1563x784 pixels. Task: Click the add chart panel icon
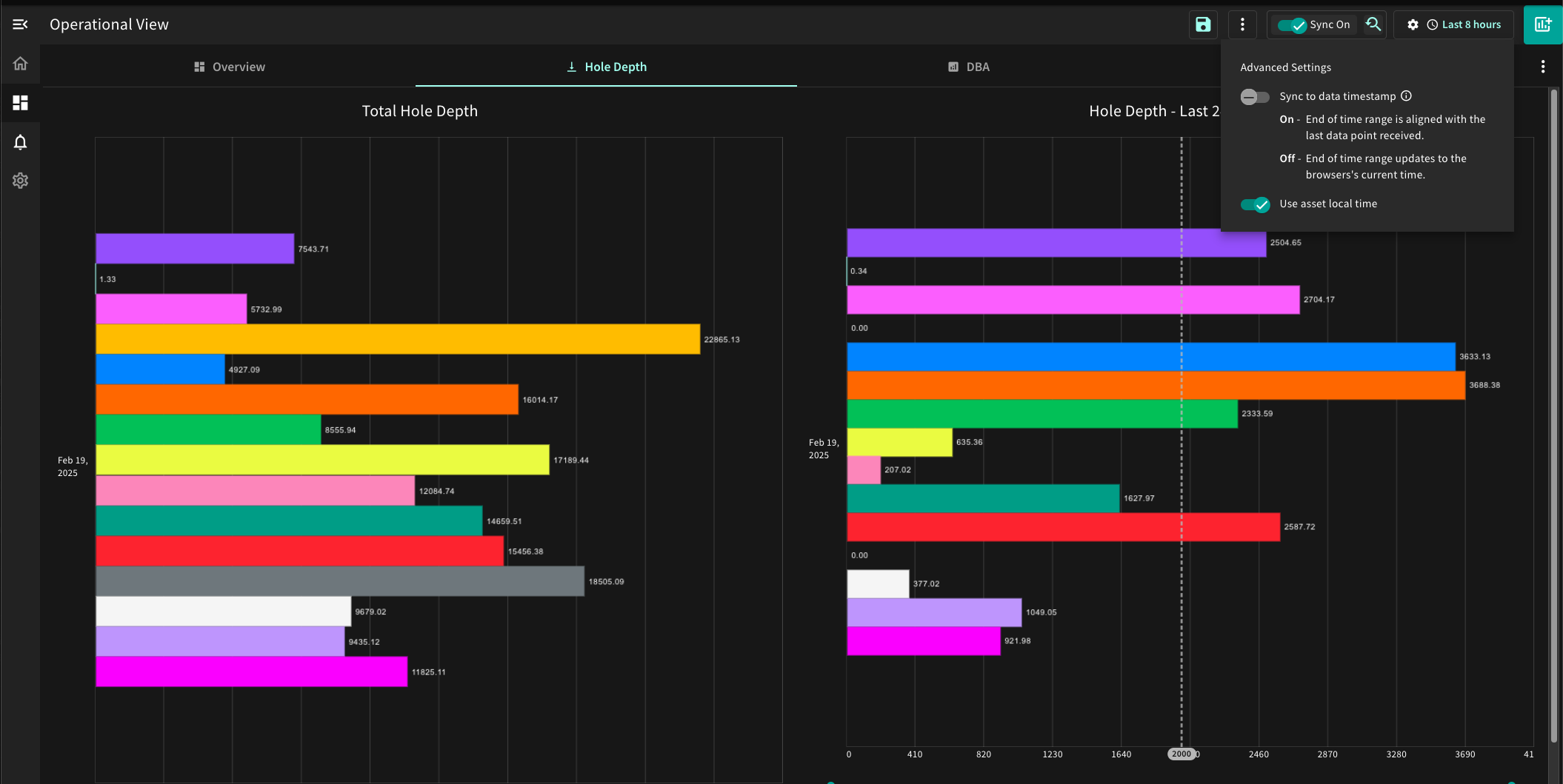[1543, 24]
